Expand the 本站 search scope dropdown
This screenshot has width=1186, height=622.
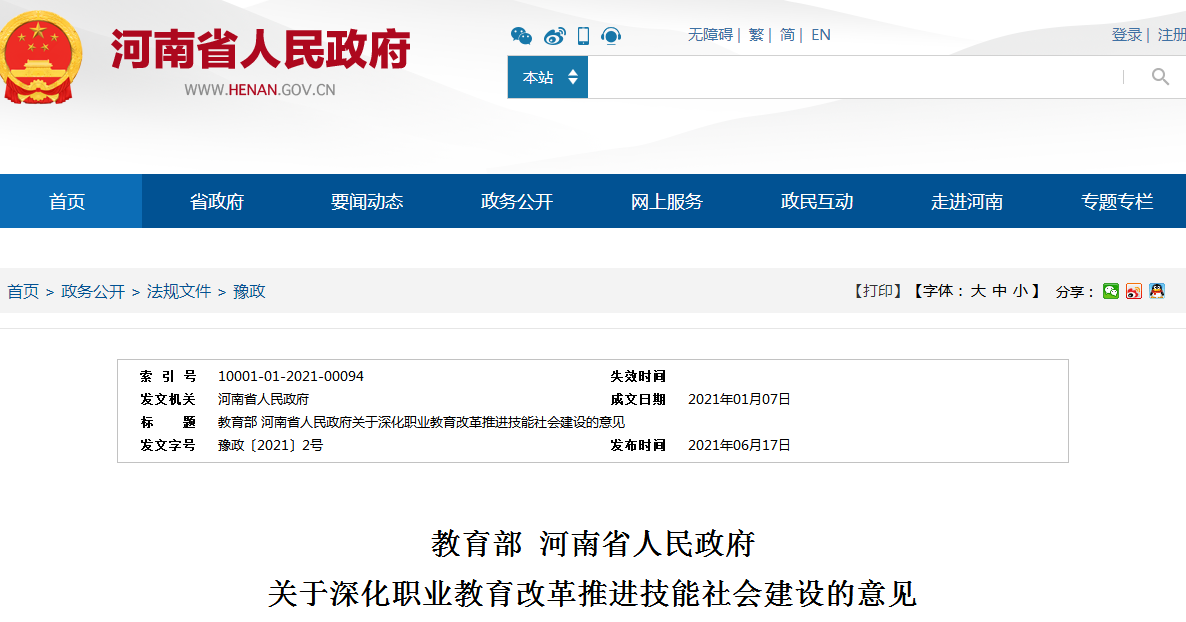coord(548,77)
